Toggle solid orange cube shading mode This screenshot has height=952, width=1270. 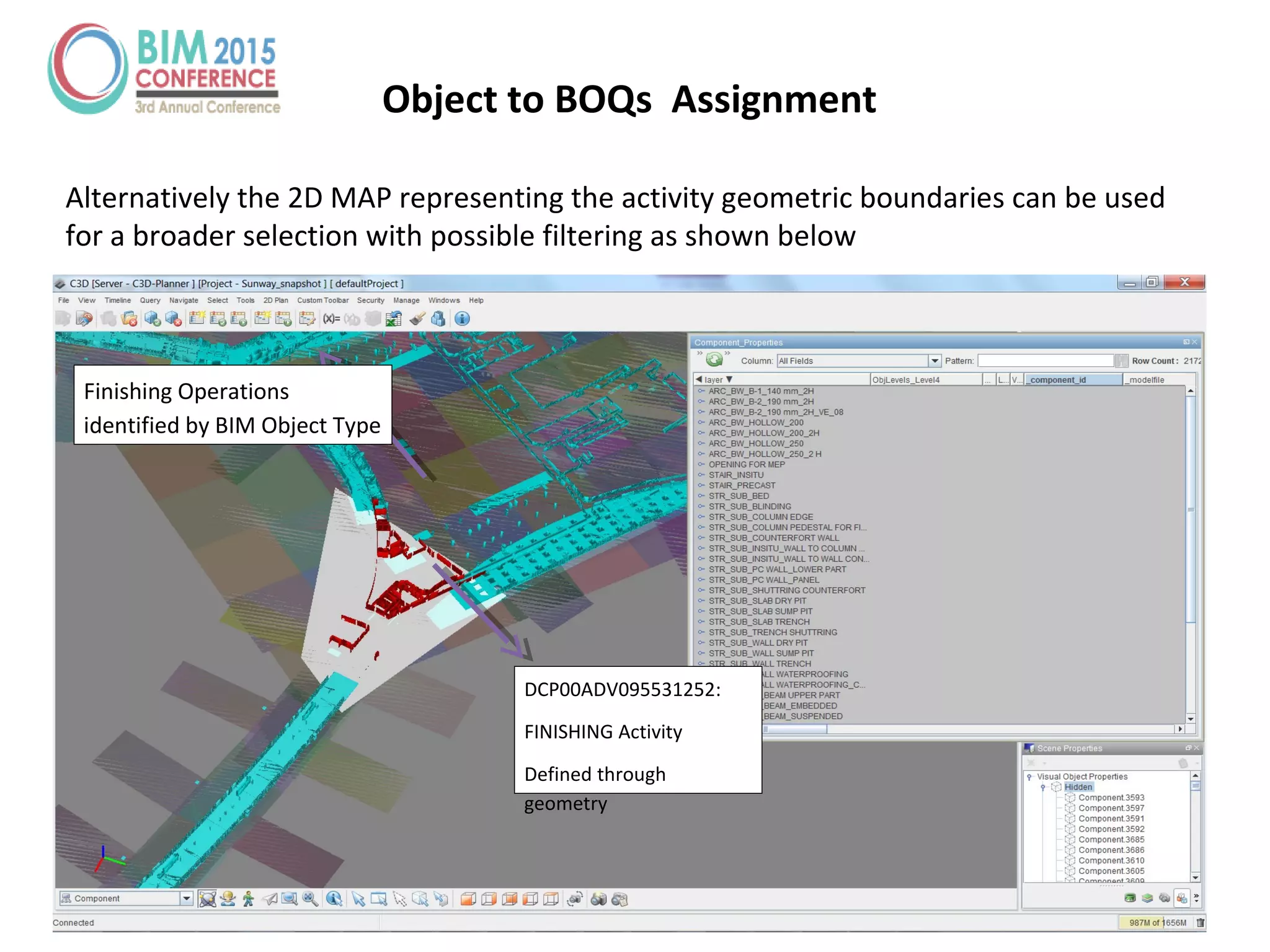(x=468, y=899)
